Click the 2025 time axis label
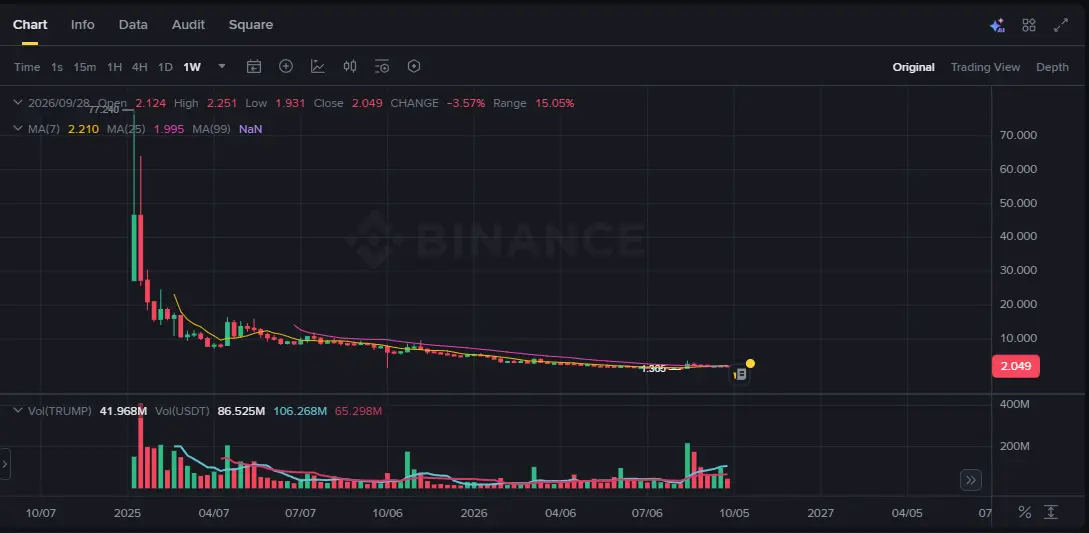 coord(127,513)
